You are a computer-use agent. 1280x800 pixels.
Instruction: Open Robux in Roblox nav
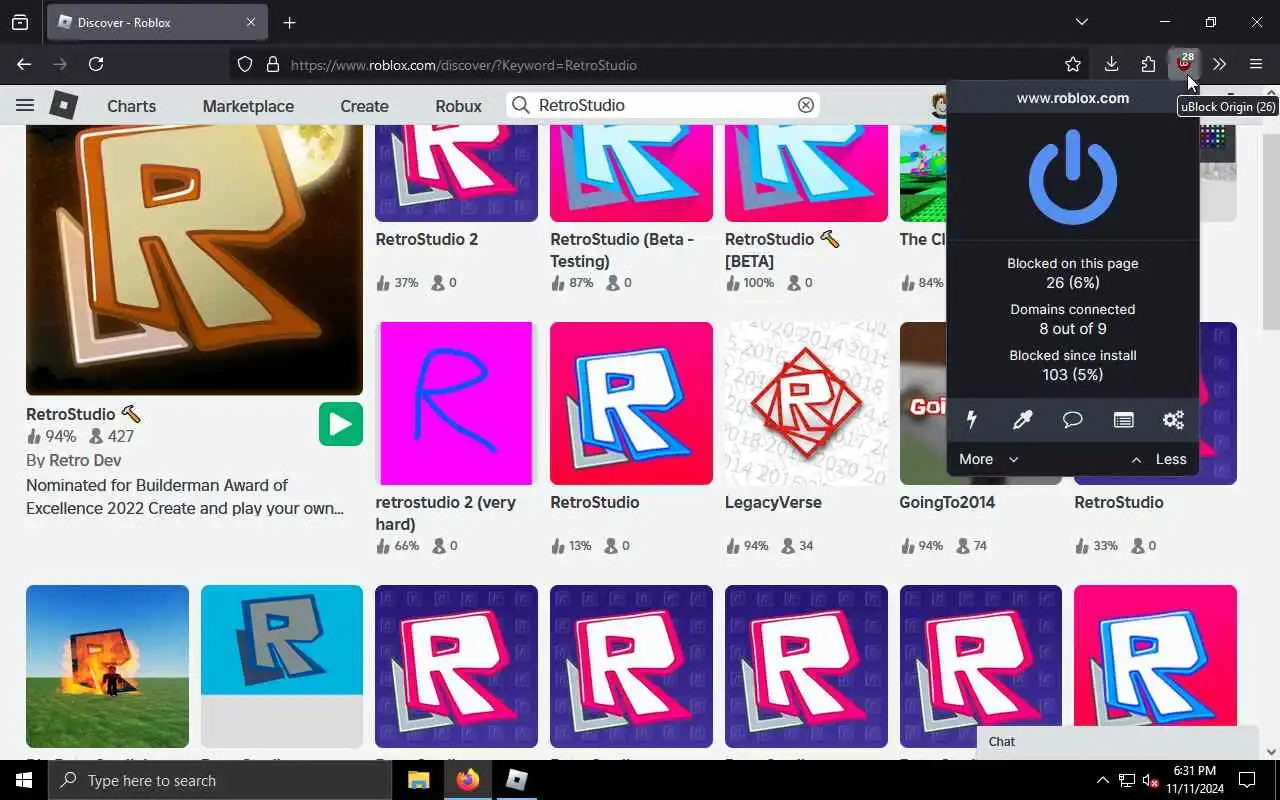tap(458, 106)
